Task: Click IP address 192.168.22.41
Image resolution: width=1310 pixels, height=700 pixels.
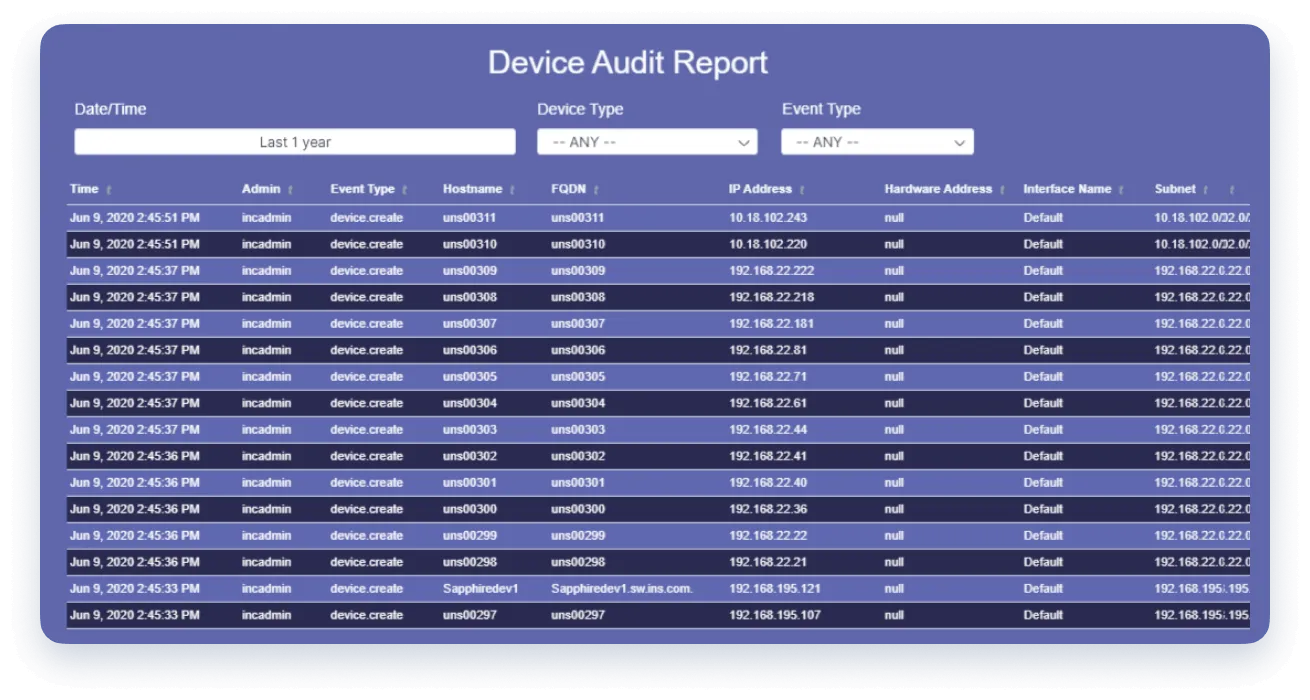Action: [768, 456]
